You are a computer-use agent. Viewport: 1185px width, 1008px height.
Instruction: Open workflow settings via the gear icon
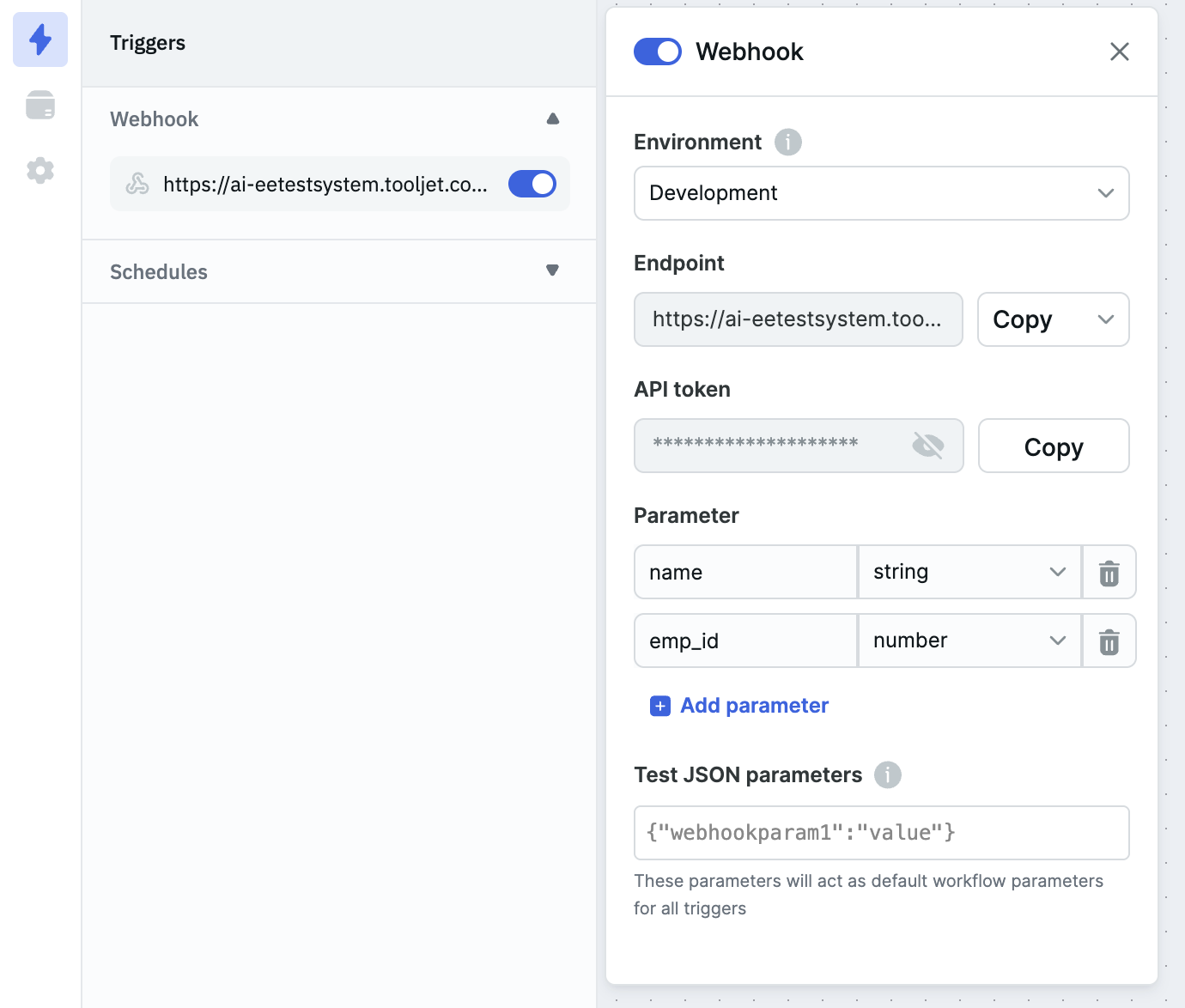coord(39,170)
